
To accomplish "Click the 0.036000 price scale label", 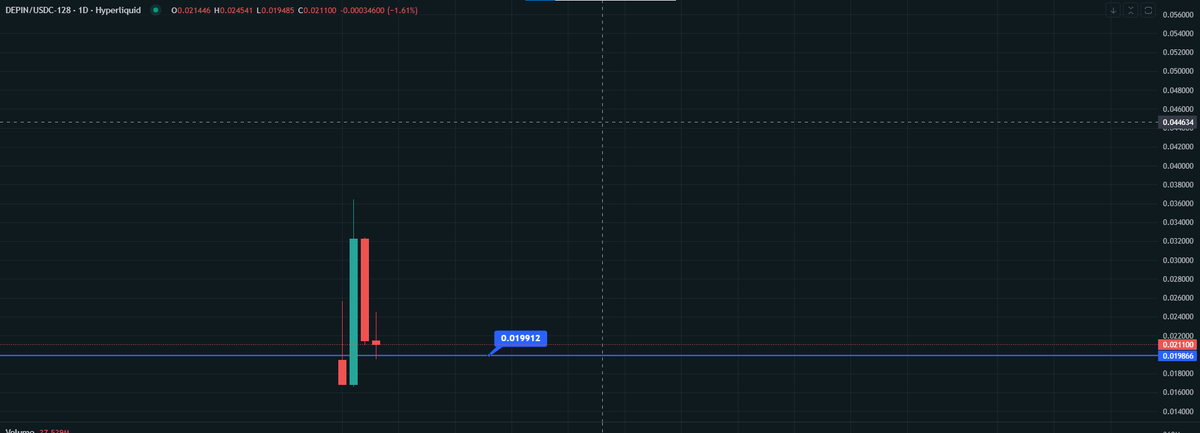I will point(1178,203).
